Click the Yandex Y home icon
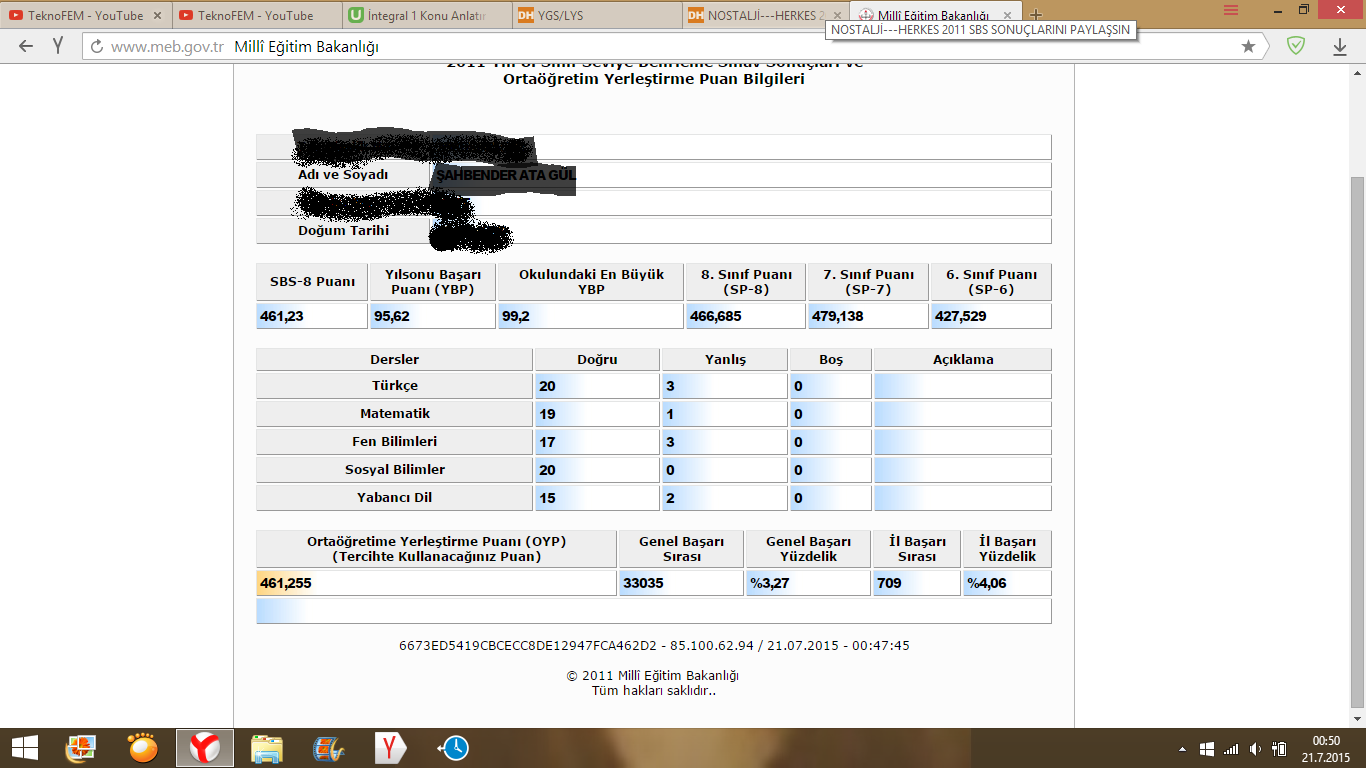This screenshot has height=768, width=1366. click(x=58, y=46)
